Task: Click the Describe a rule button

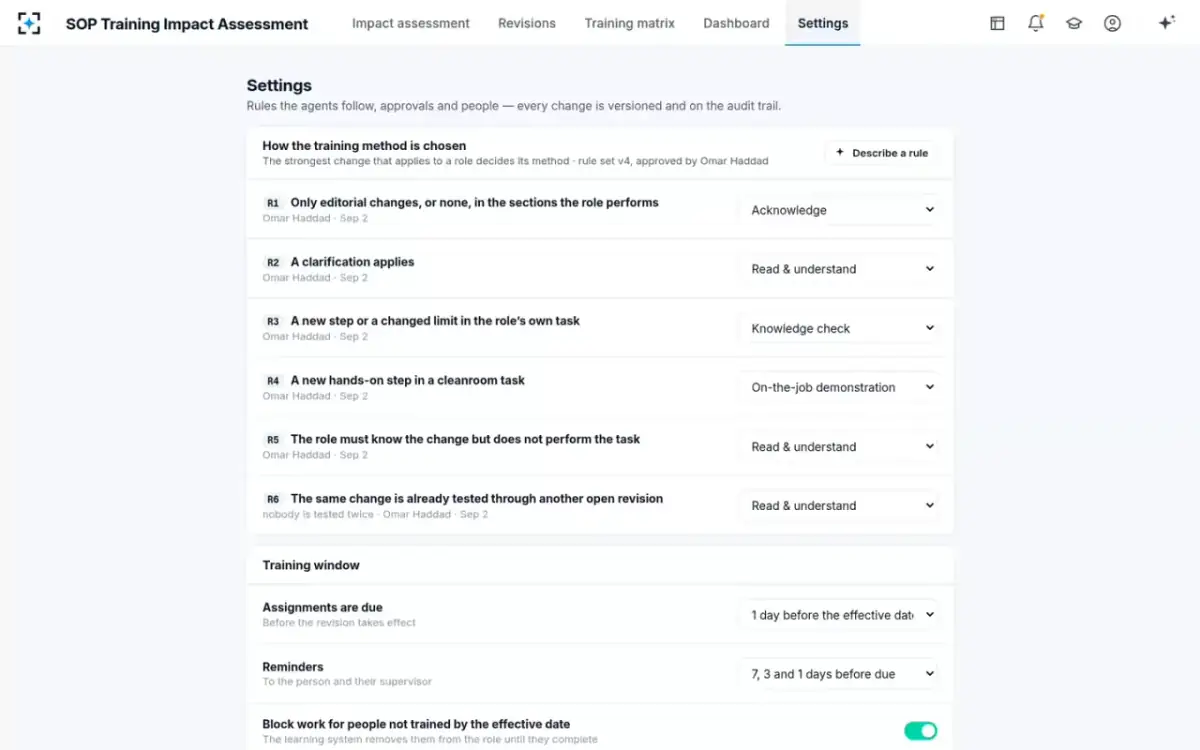Action: point(882,153)
